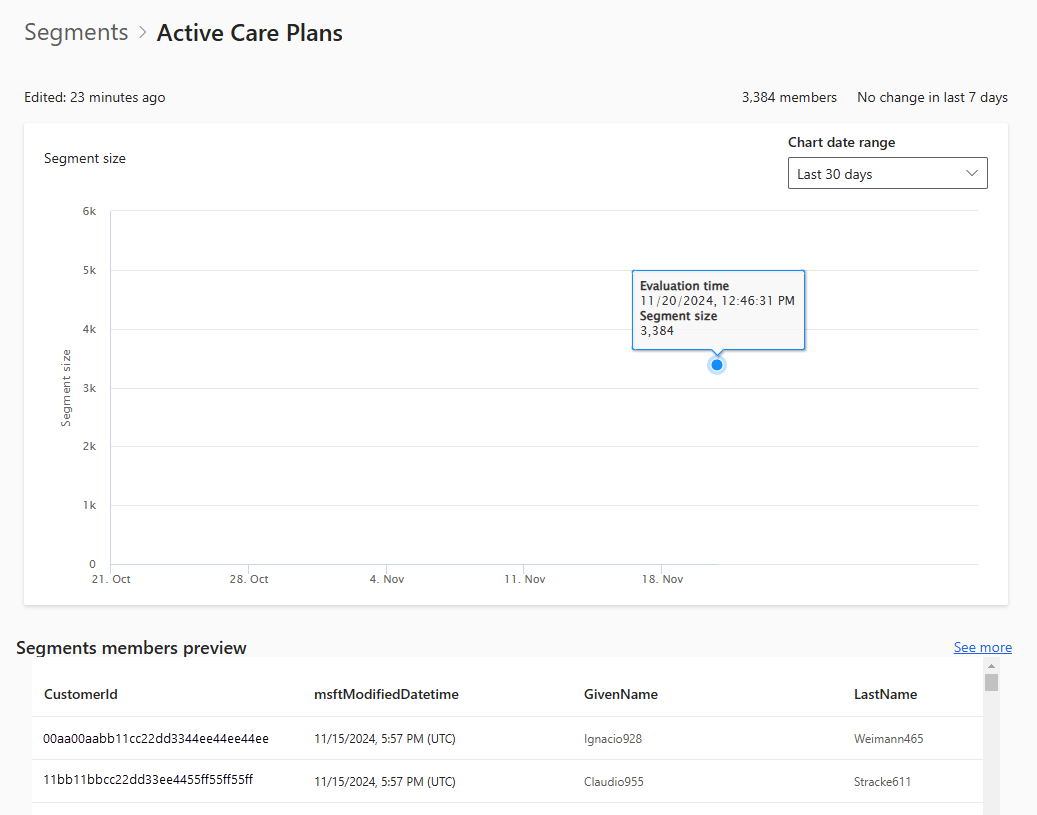Navigate back via the Segments breadcrumb
Image resolution: width=1037 pixels, height=815 pixels.
(76, 32)
